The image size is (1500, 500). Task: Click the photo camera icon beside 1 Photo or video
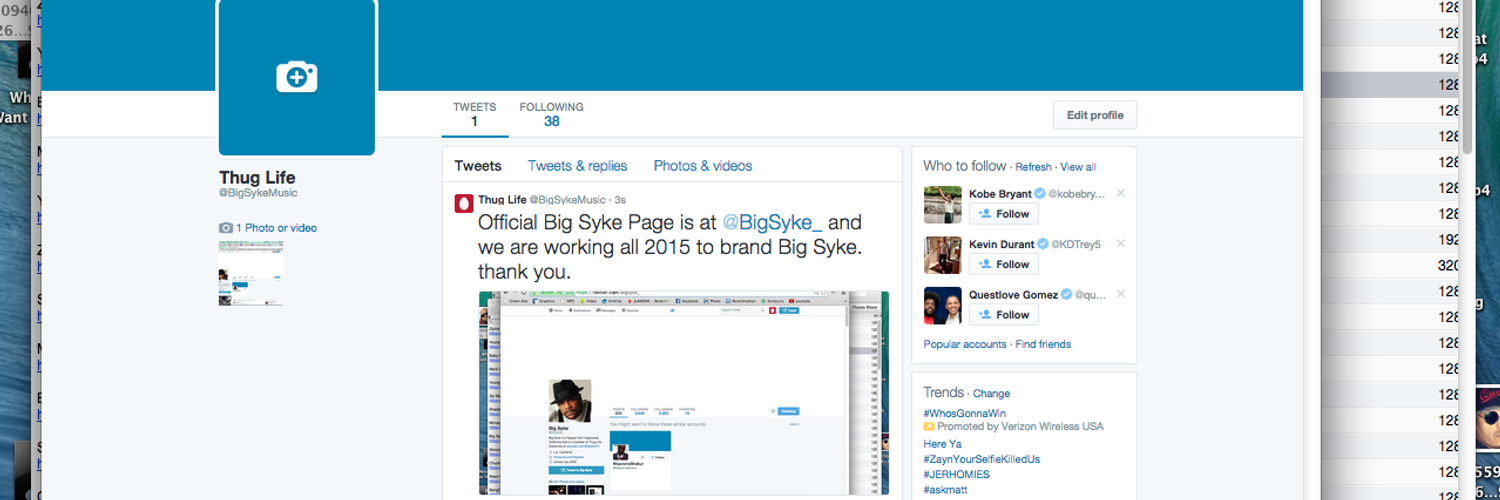click(226, 228)
